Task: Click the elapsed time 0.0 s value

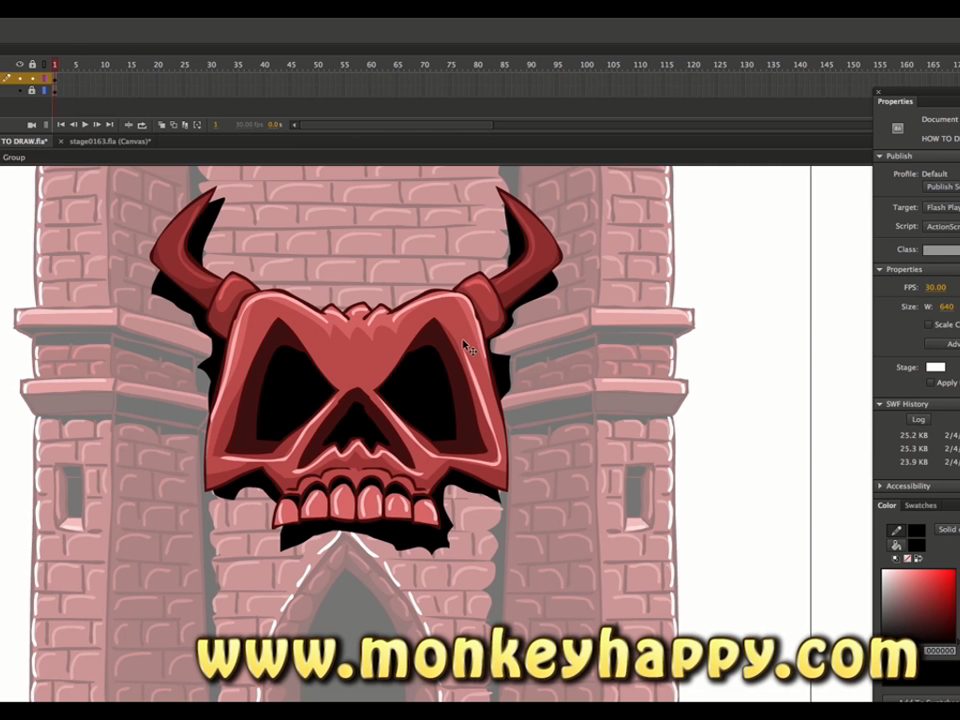Action: 276,125
